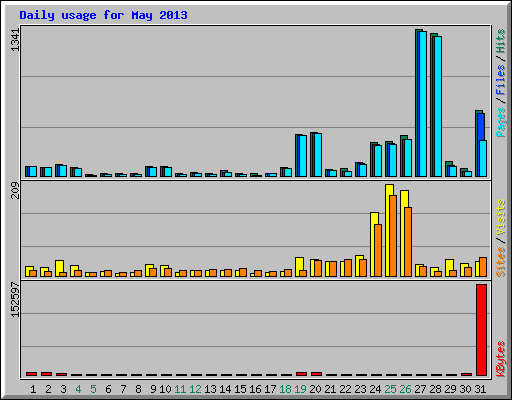Click day label 2 on the axis
Screen dimensions: 512x400
point(48,389)
